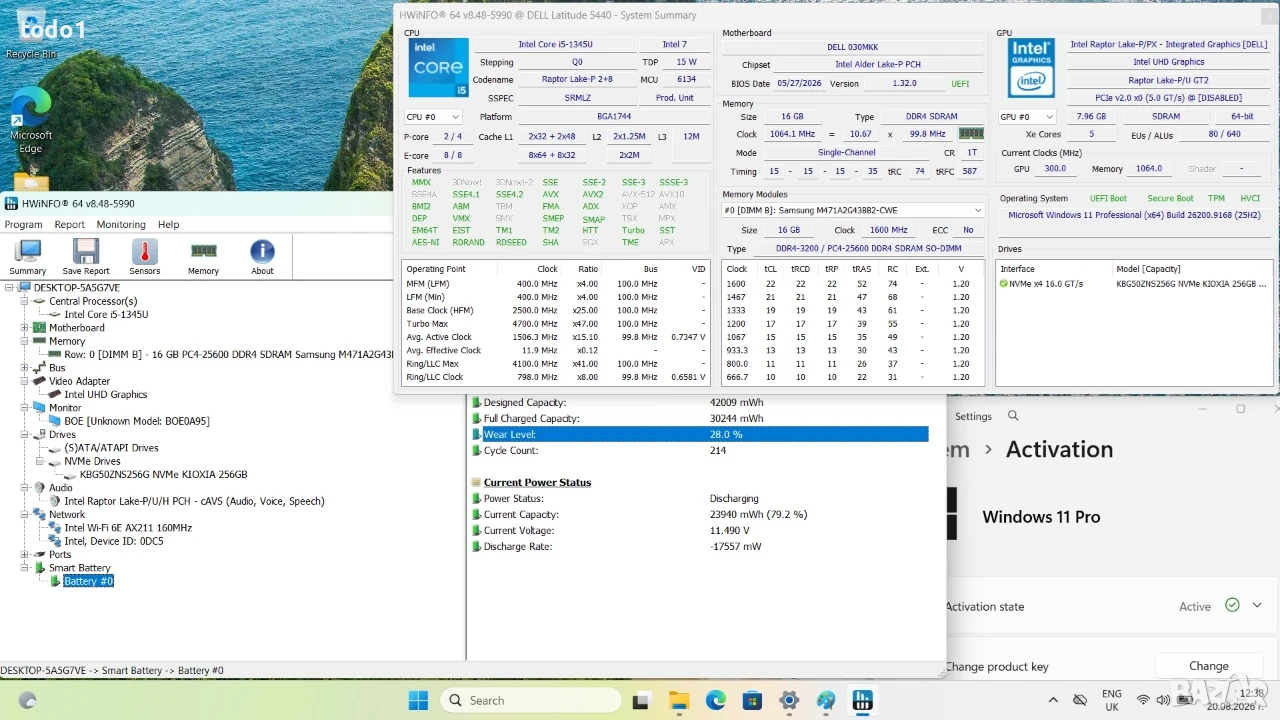Open the CPU #0 selector dropdown
The width and height of the screenshot is (1280, 720).
click(x=433, y=117)
